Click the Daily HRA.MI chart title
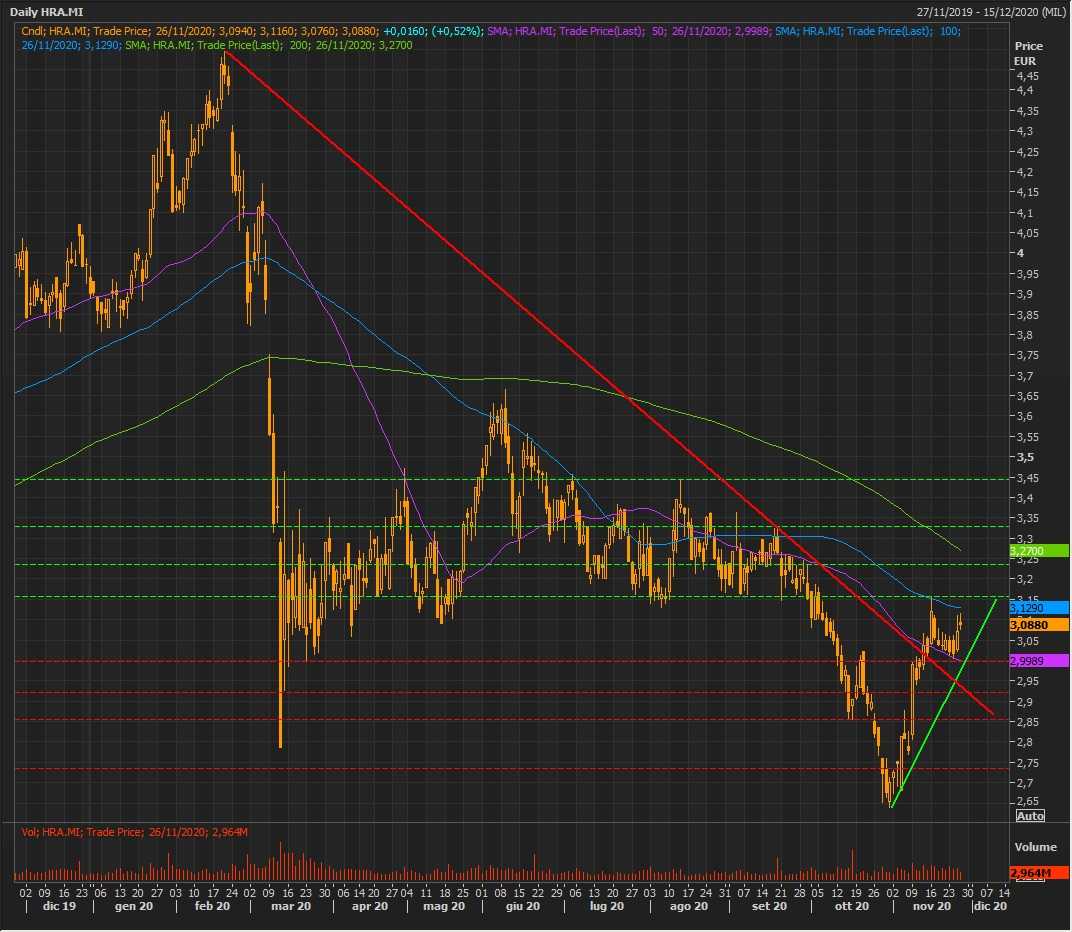The width and height of the screenshot is (1072, 932). (48, 11)
